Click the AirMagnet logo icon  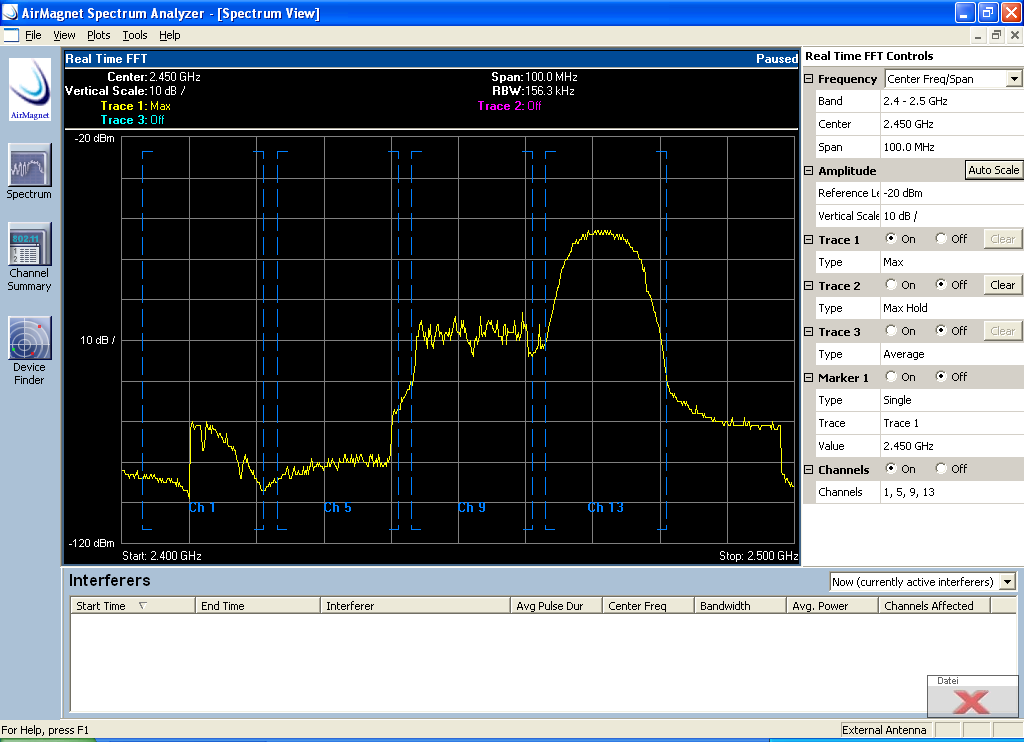[x=29, y=89]
